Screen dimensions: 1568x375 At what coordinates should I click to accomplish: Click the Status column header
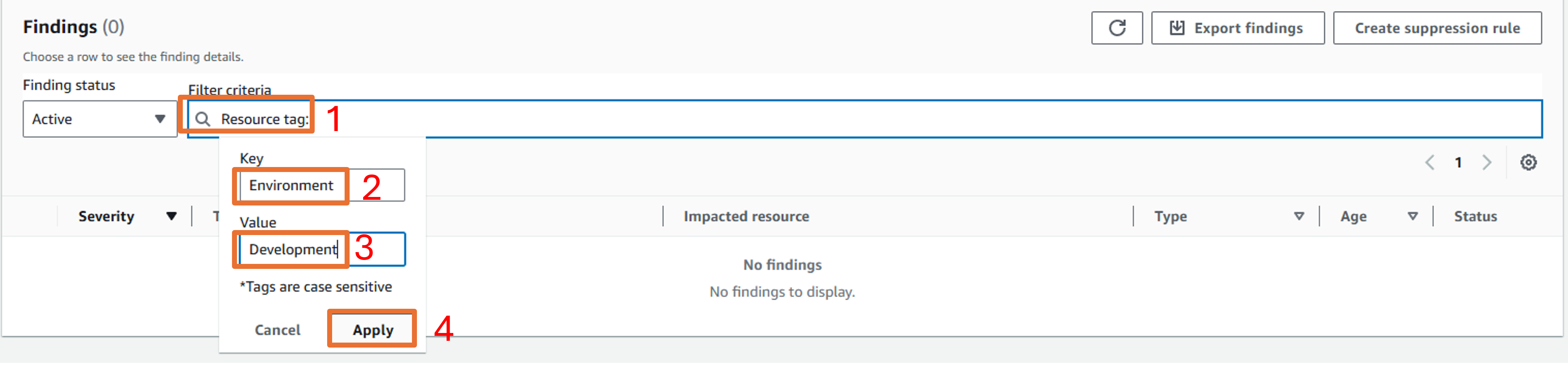point(1475,217)
